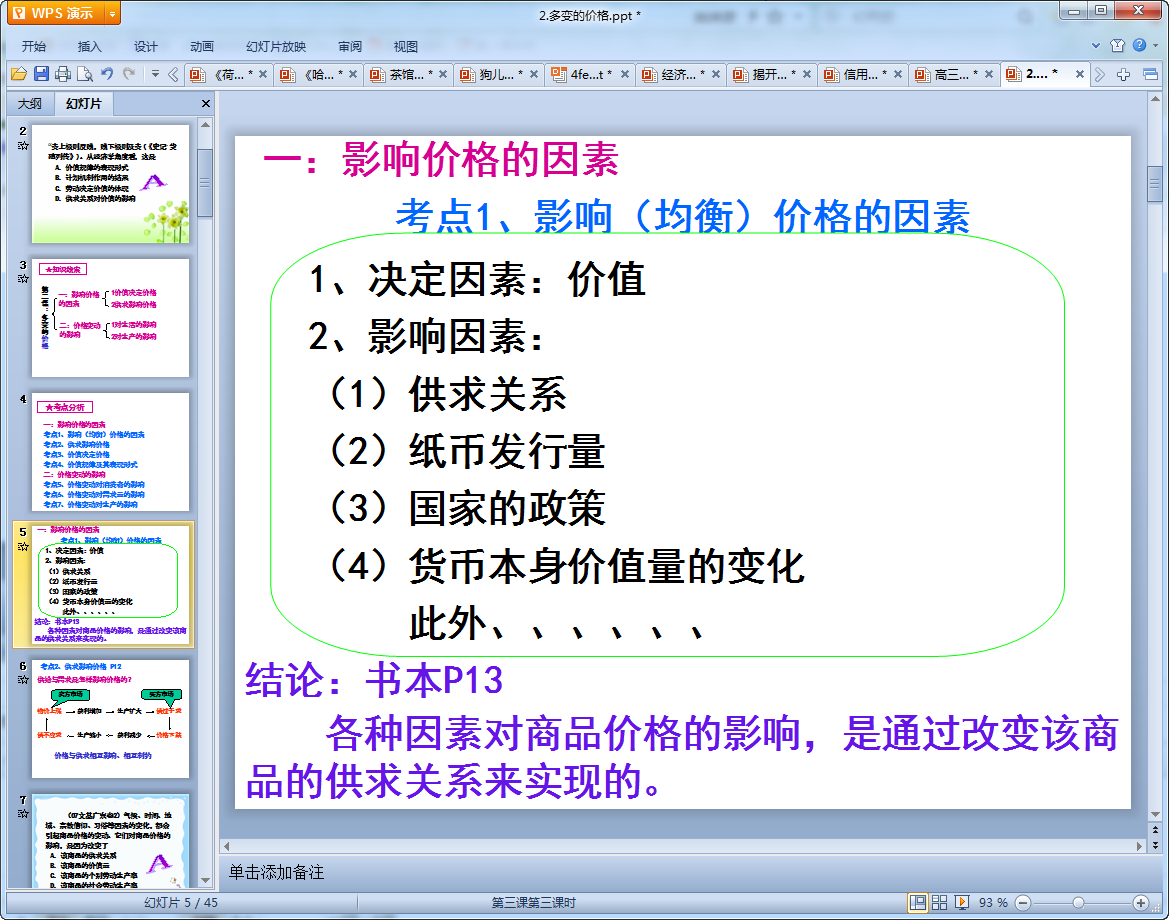Open the dropdown arrow beside the help icon
Screen dimensions: 1169x920
pos(1156,45)
